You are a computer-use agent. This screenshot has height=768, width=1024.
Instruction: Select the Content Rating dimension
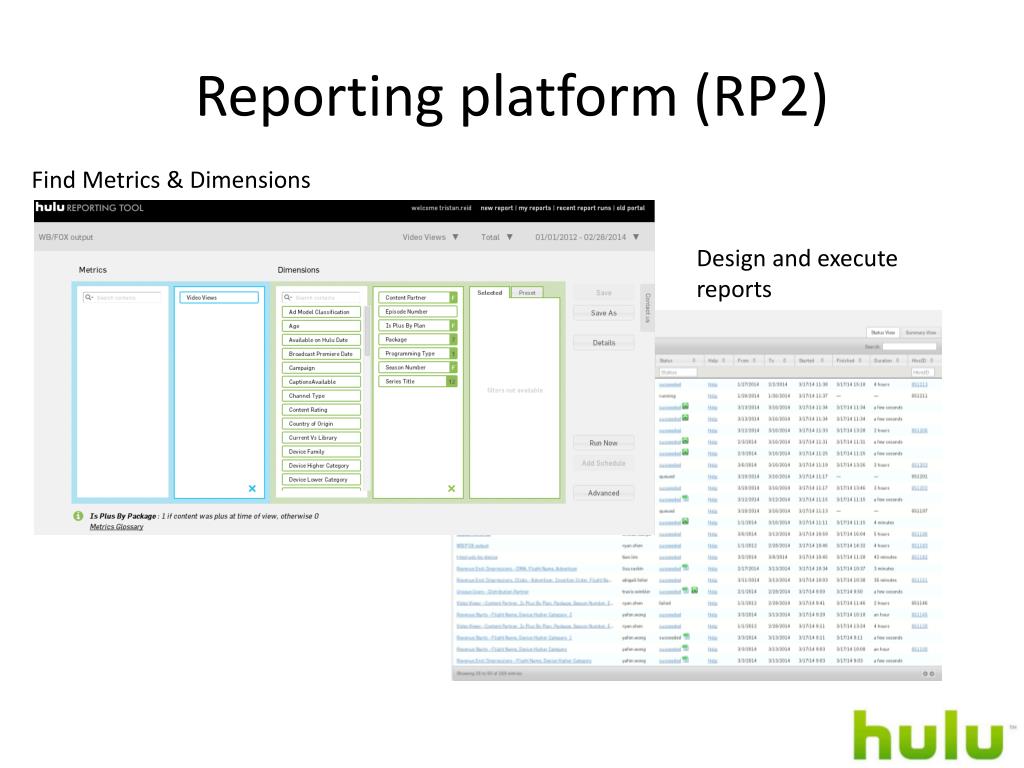(x=321, y=410)
